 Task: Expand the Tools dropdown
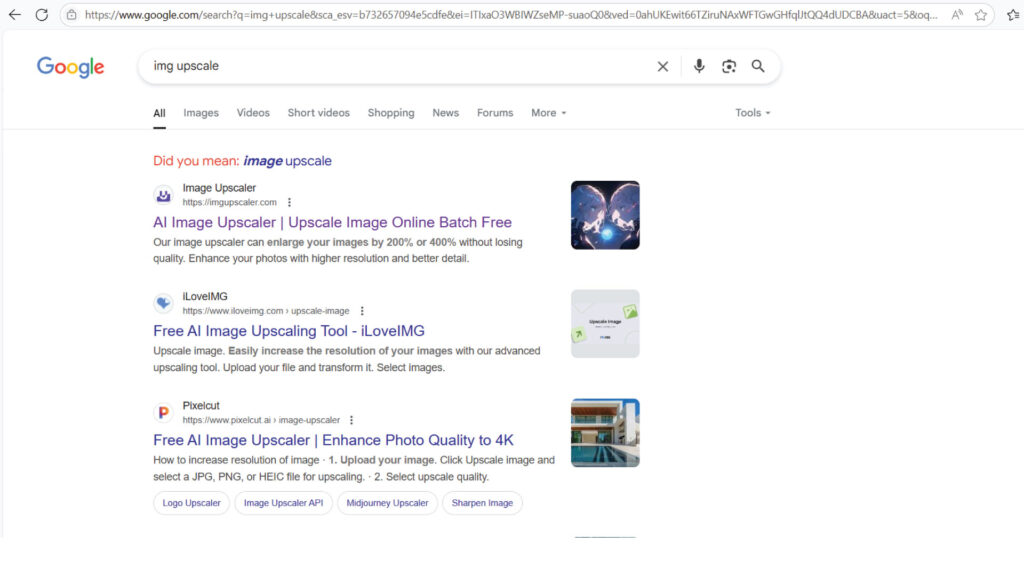752,113
